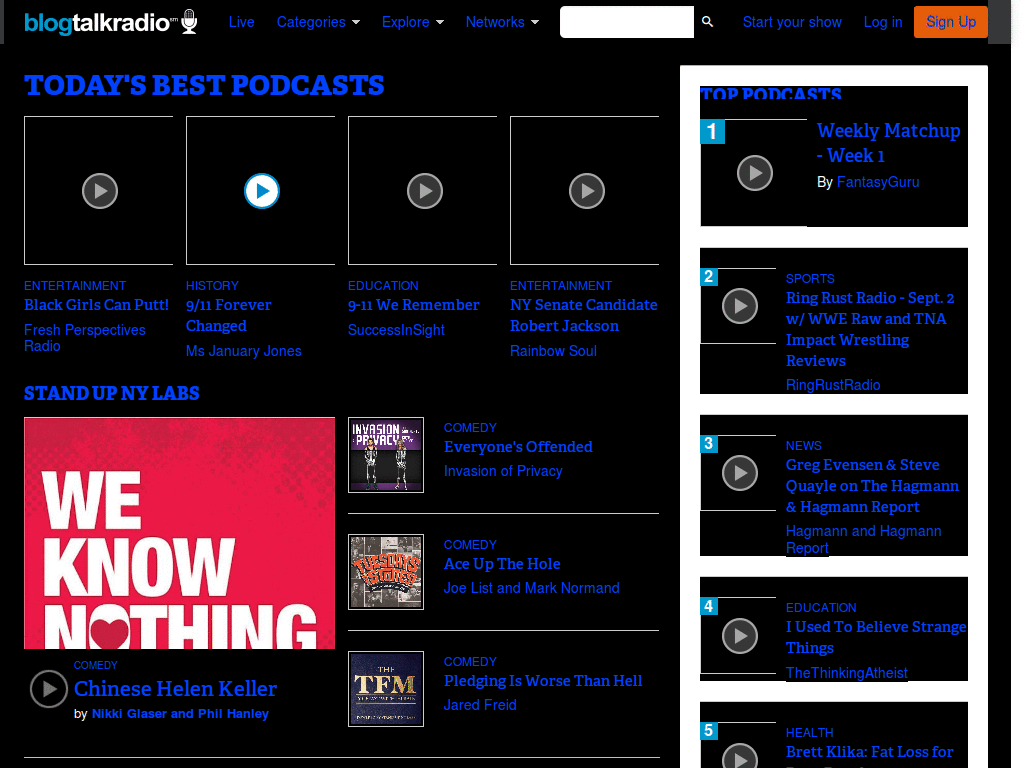Click the Log in link
Screen dimensions: 1024x768
(883, 22)
